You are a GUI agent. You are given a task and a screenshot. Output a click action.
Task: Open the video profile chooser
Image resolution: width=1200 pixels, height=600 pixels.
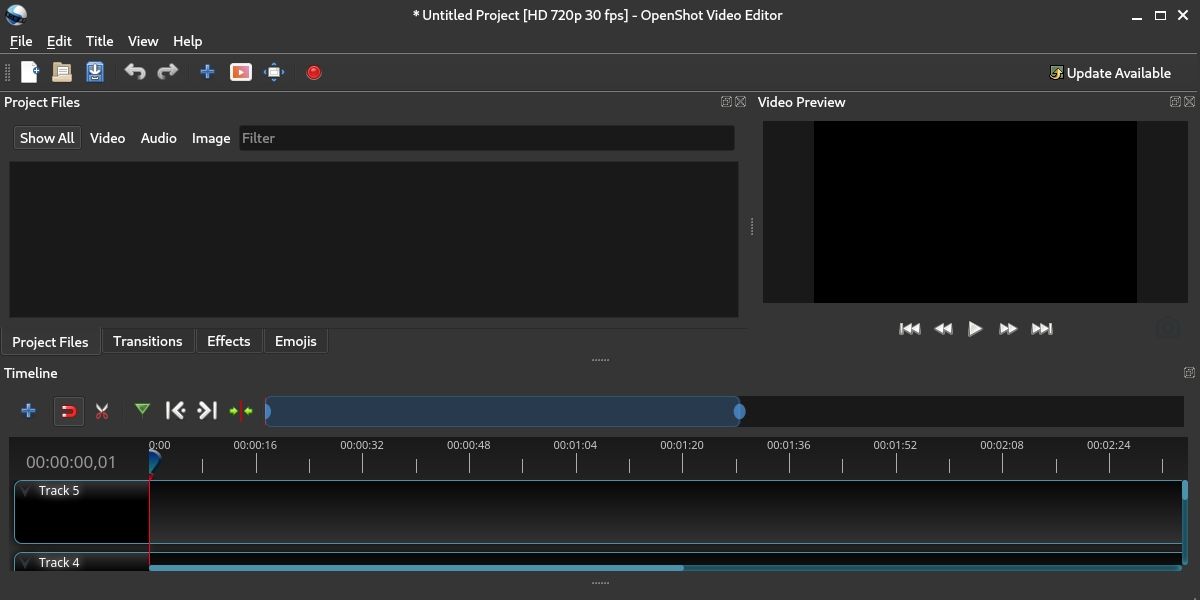[274, 71]
